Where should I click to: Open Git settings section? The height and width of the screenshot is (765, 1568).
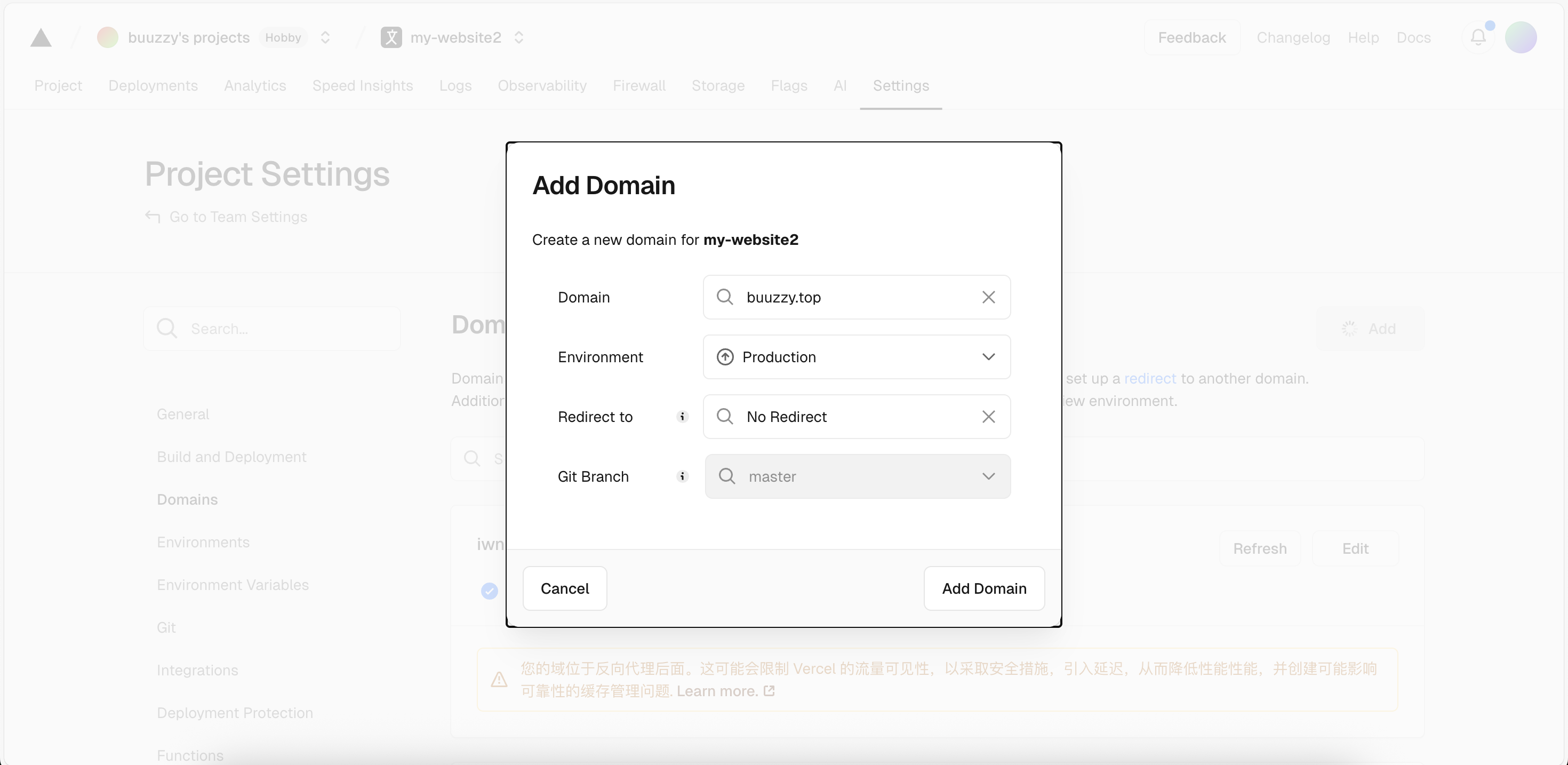click(x=166, y=627)
